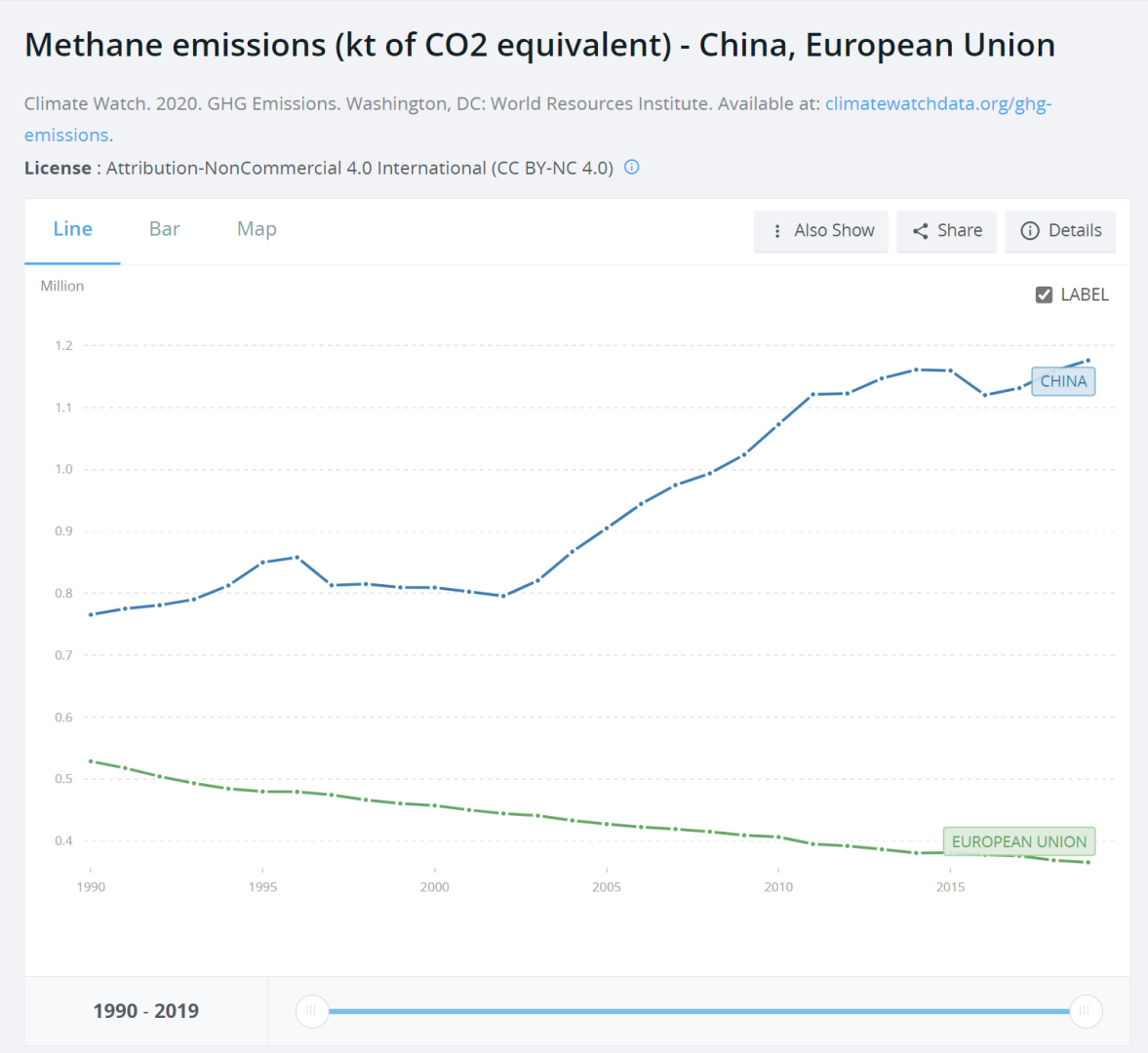Viewport: 1148px width, 1053px height.
Task: Click the EUROPEAN UNION series label
Action: (1018, 841)
